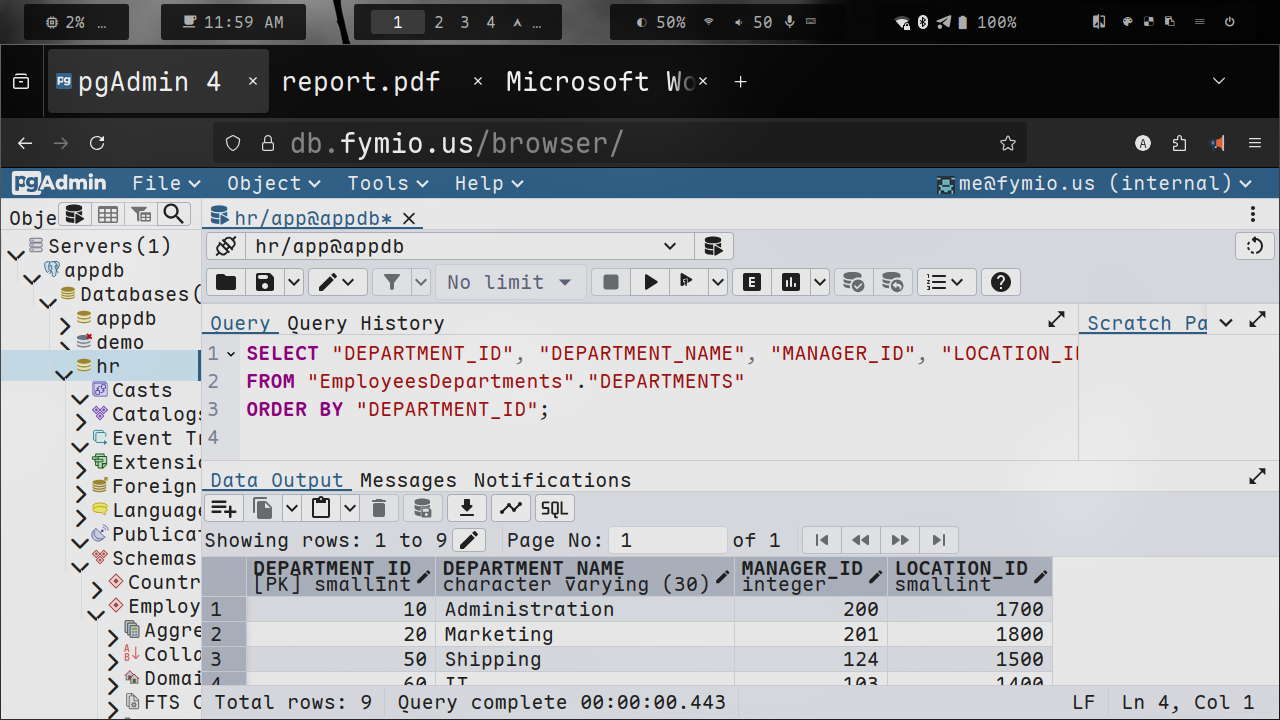Open a SQL file with the folder icon
The height and width of the screenshot is (720, 1280).
(x=226, y=282)
